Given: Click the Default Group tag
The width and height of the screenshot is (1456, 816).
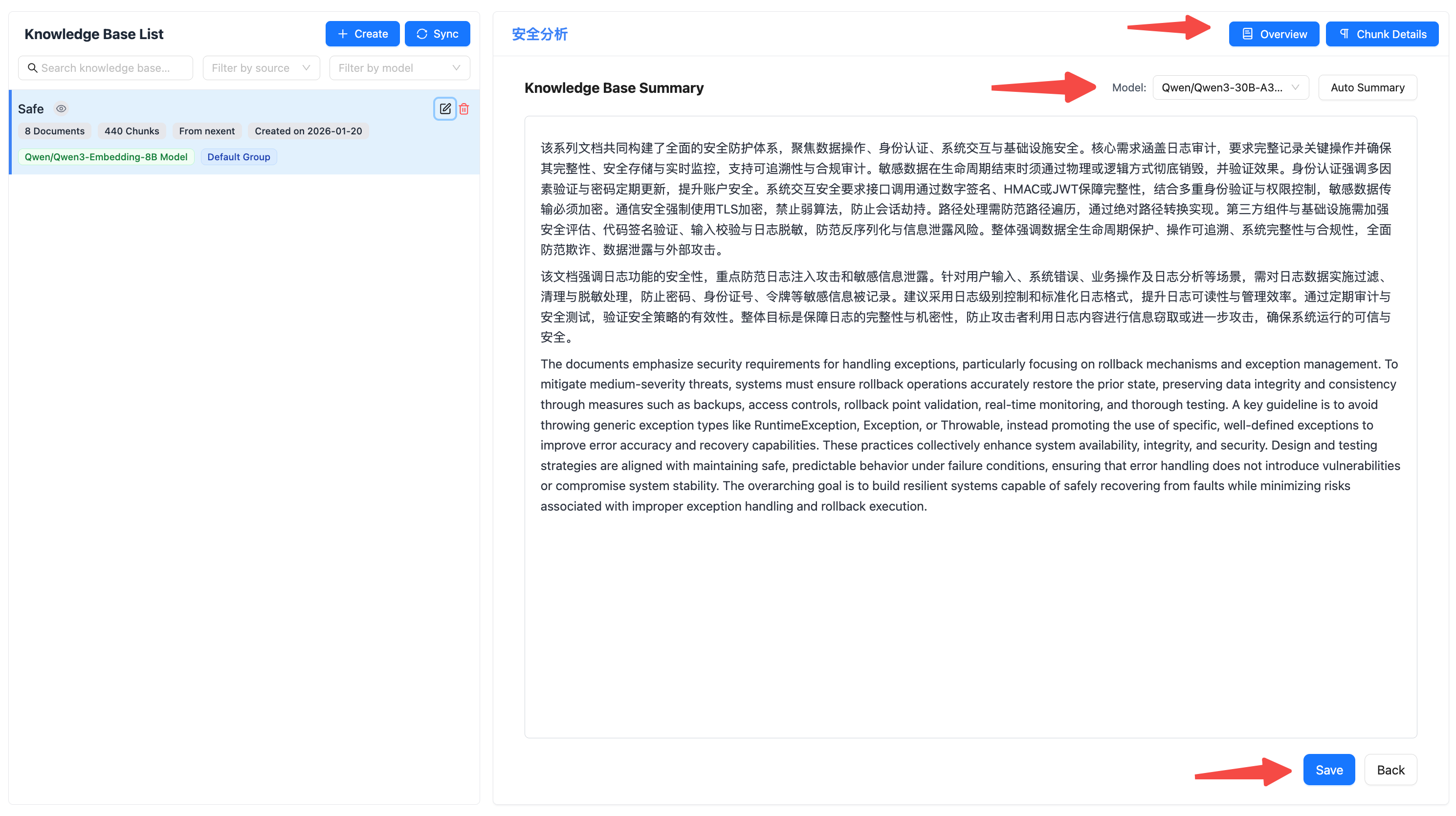Looking at the screenshot, I should (x=239, y=157).
